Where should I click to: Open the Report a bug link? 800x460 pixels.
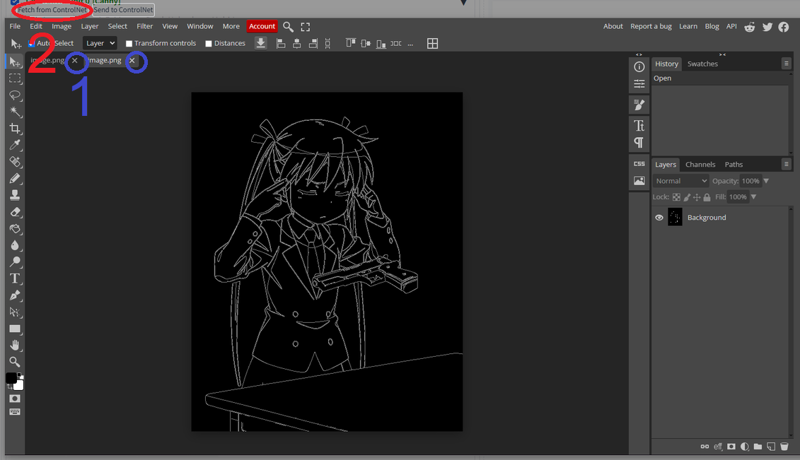[651, 27]
